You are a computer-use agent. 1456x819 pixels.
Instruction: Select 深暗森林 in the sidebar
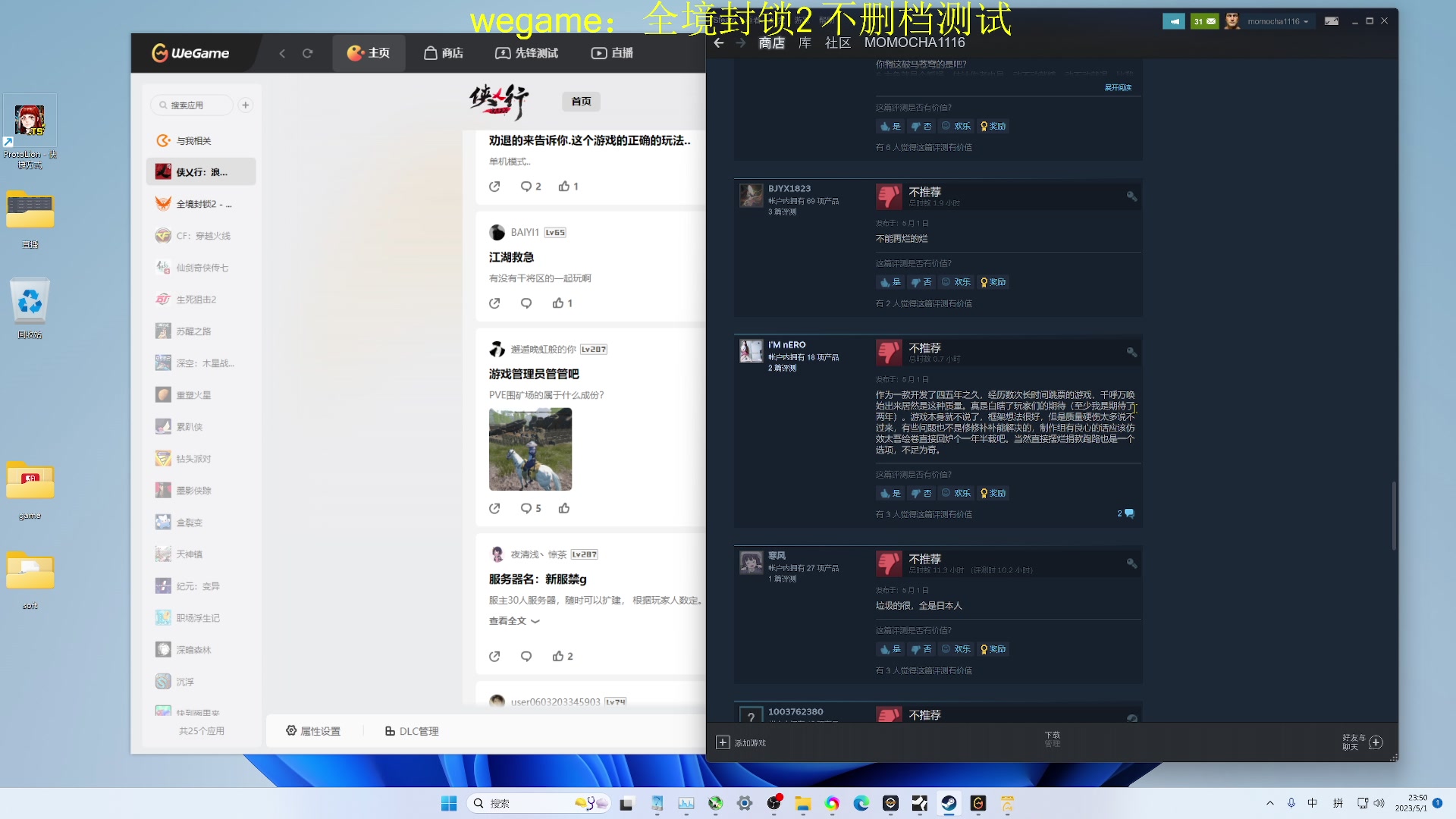coord(201,650)
